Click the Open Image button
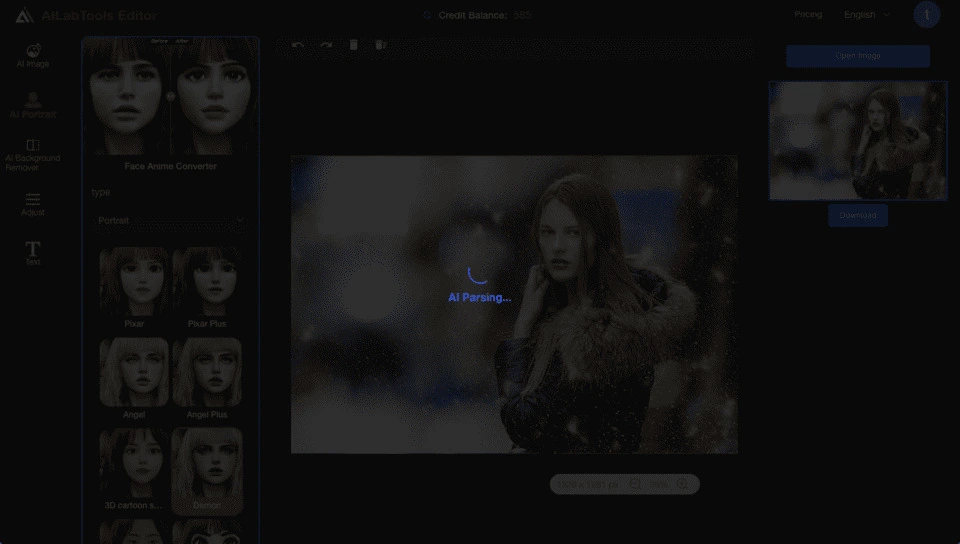Image resolution: width=960 pixels, height=544 pixels. [858, 56]
